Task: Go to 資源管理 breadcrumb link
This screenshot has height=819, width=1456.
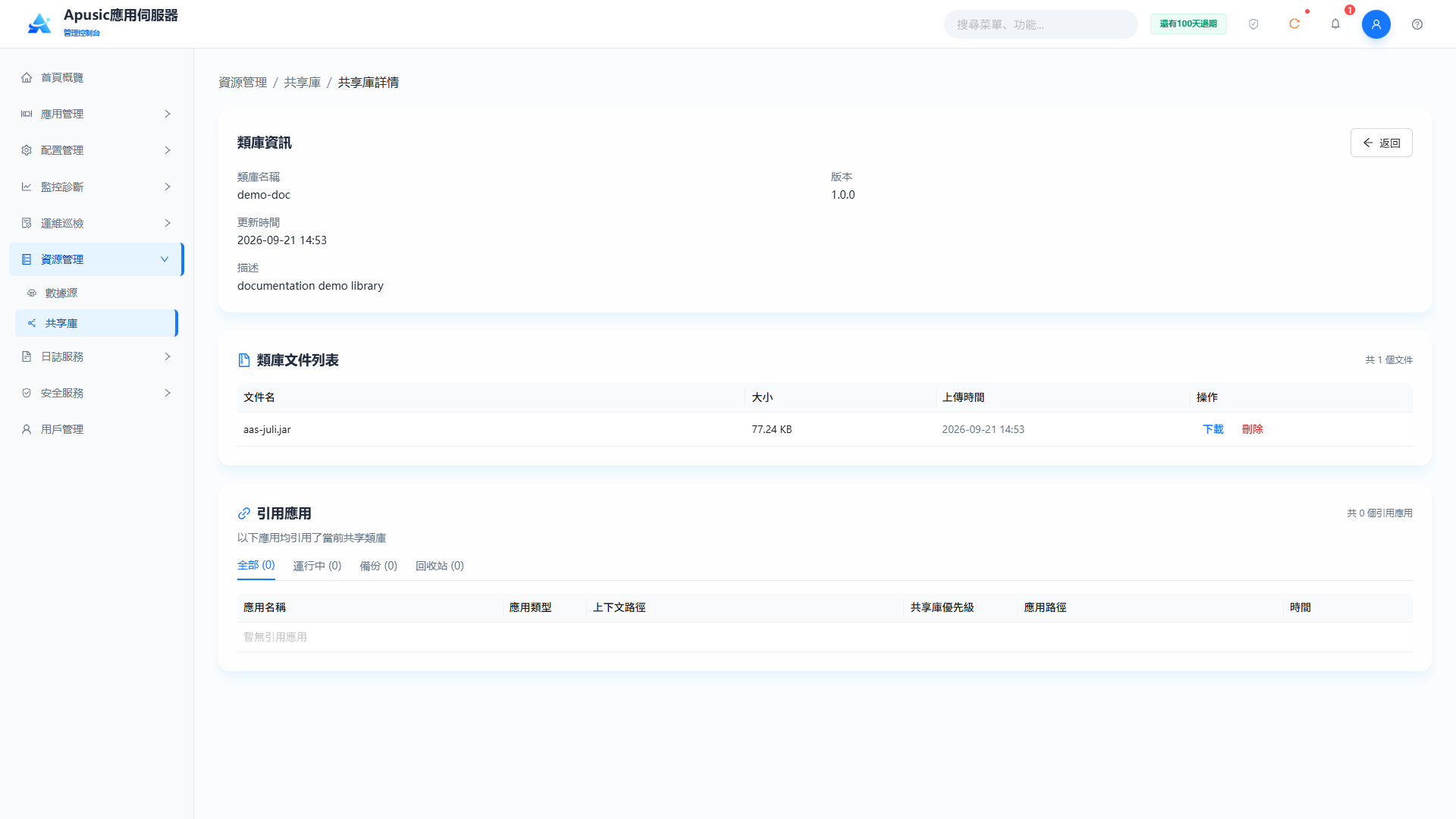Action: [243, 82]
